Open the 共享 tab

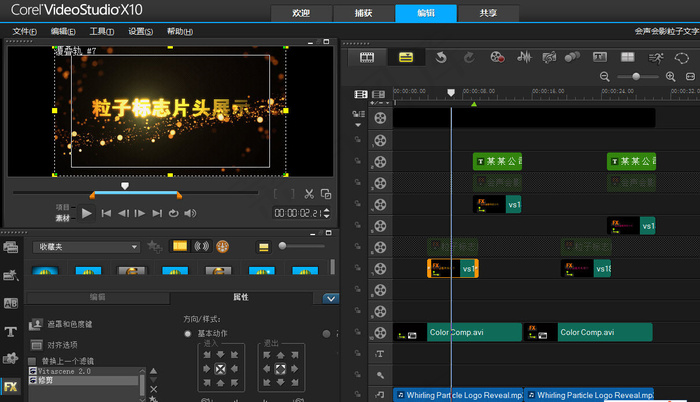tap(487, 13)
